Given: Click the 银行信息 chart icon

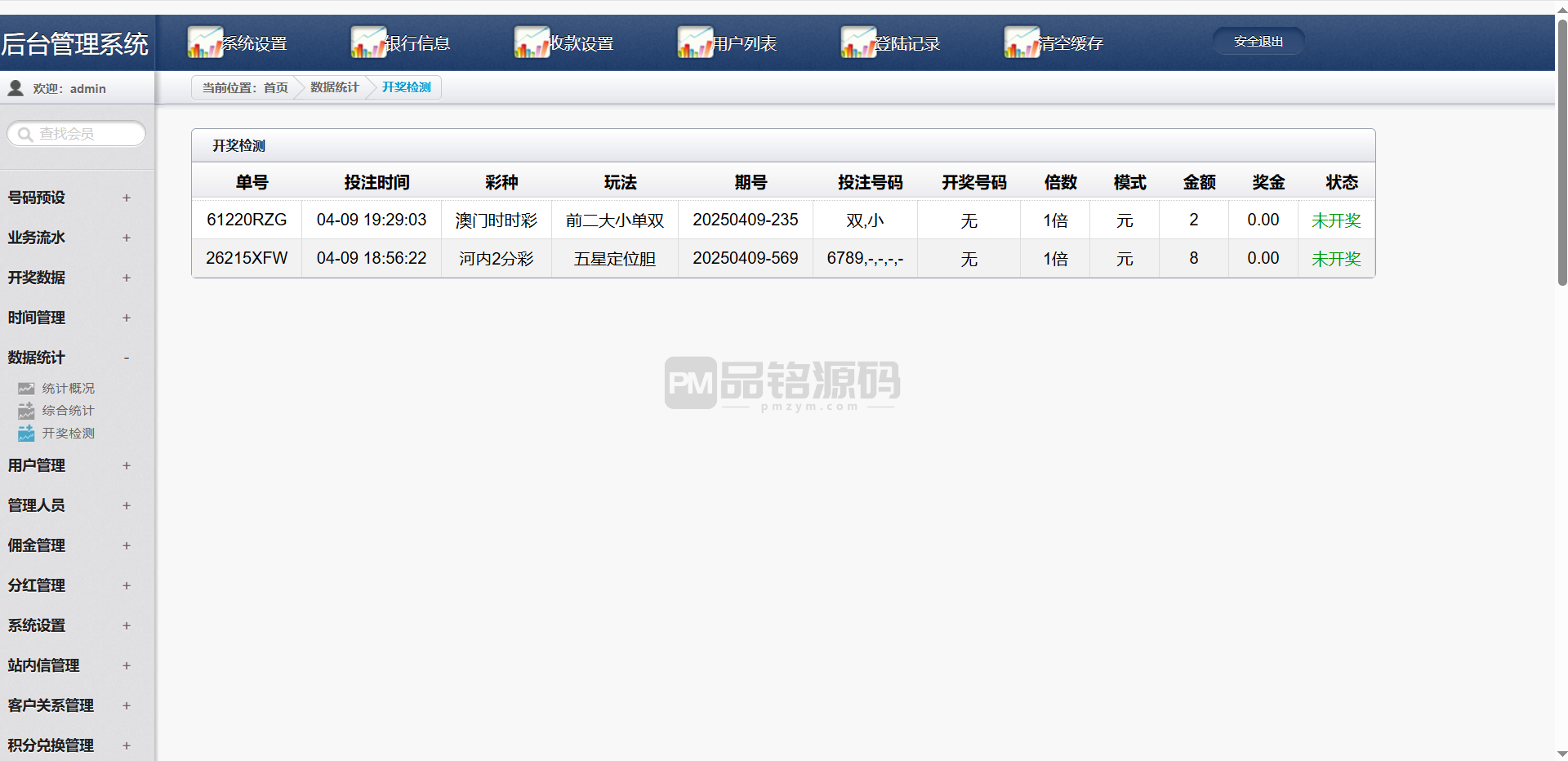Looking at the screenshot, I should pyautogui.click(x=368, y=42).
